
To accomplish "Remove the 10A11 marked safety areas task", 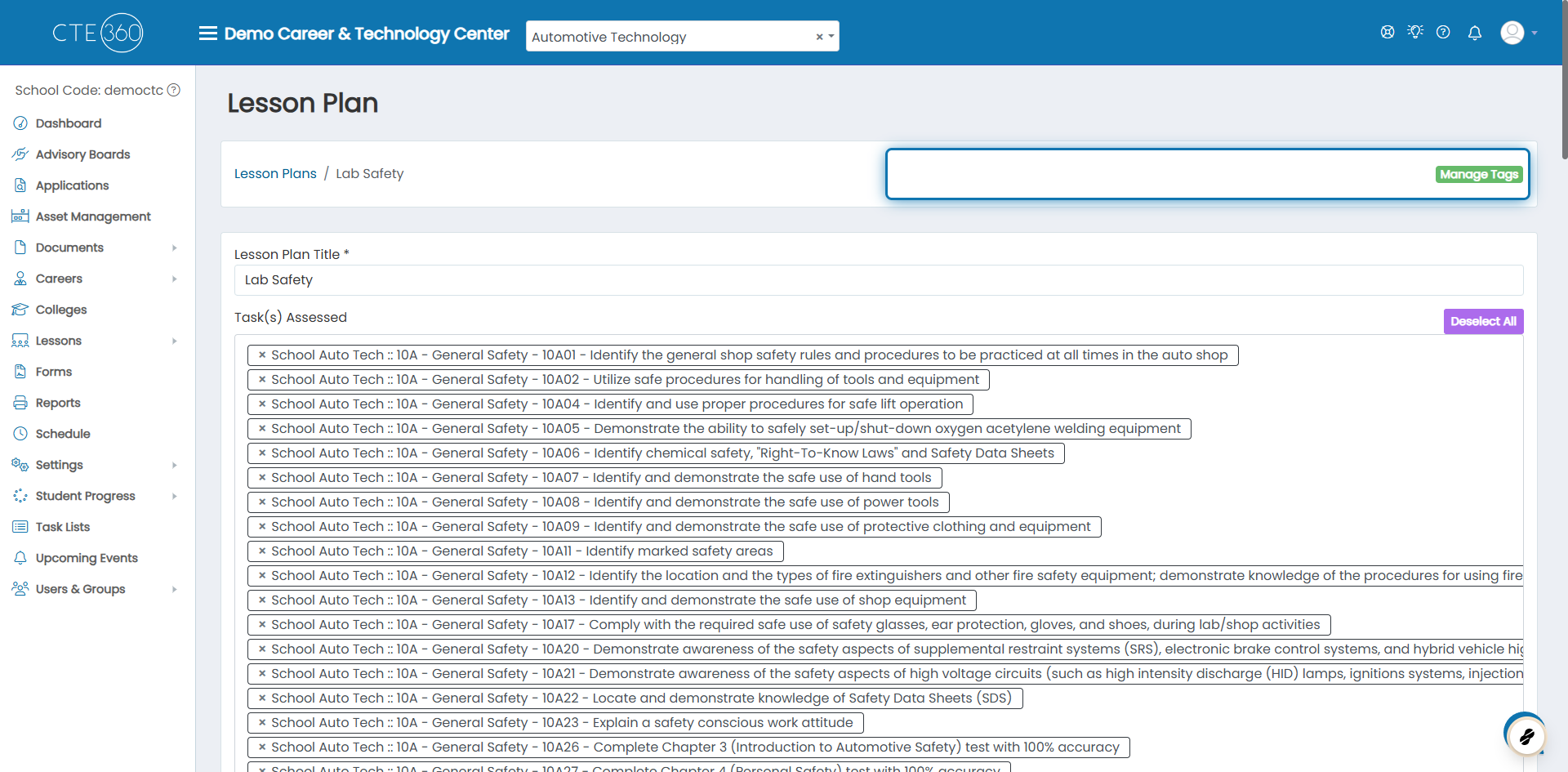I will click(262, 551).
